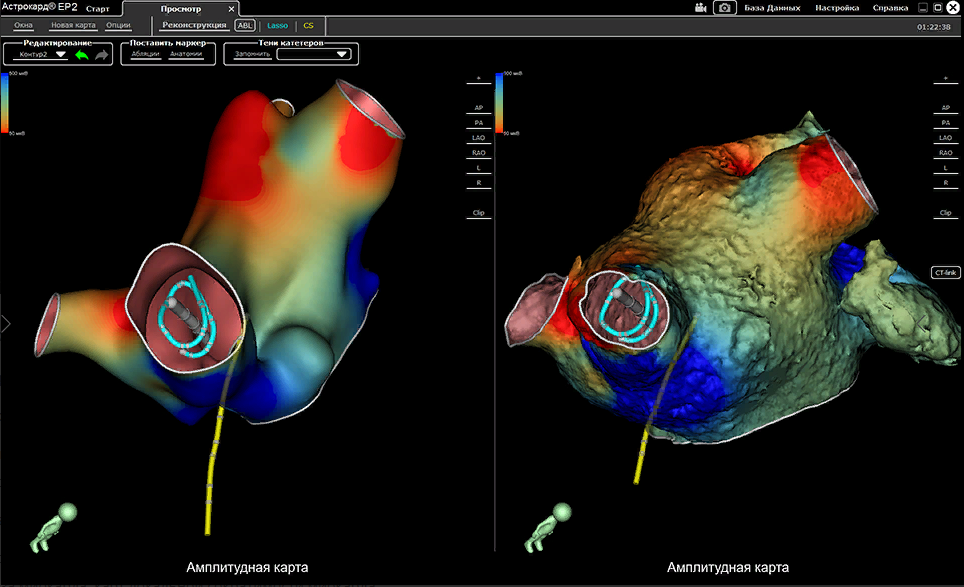The height and width of the screenshot is (587, 964).
Task: Click the left pane body orientation figure
Action: [53, 529]
